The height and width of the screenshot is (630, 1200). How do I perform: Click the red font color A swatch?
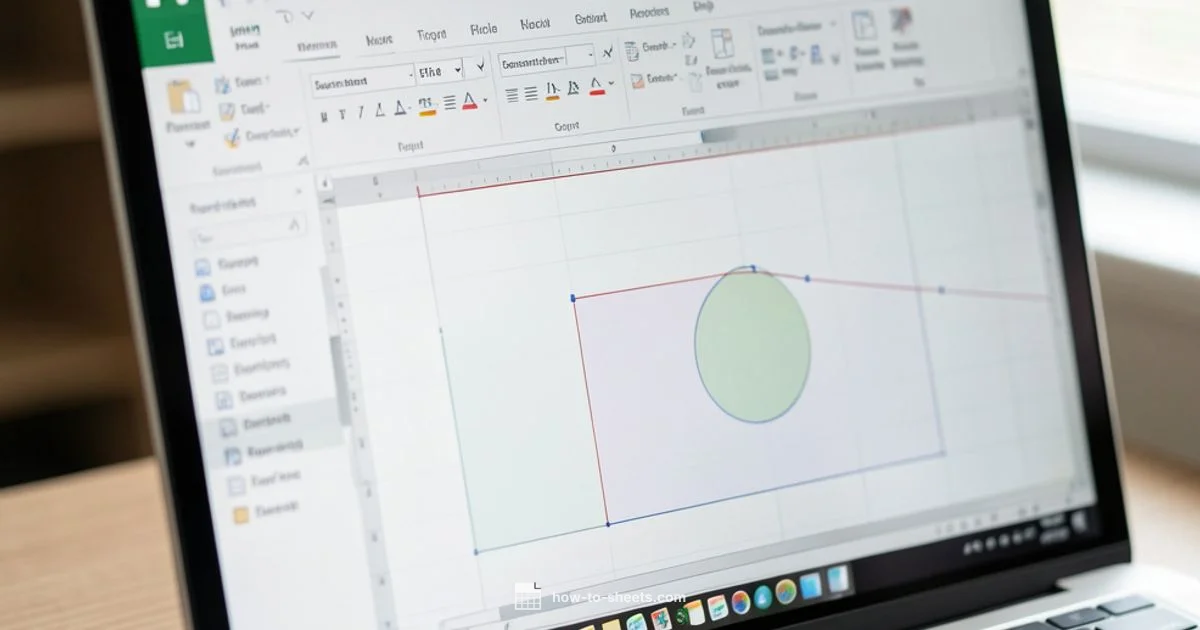[469, 103]
